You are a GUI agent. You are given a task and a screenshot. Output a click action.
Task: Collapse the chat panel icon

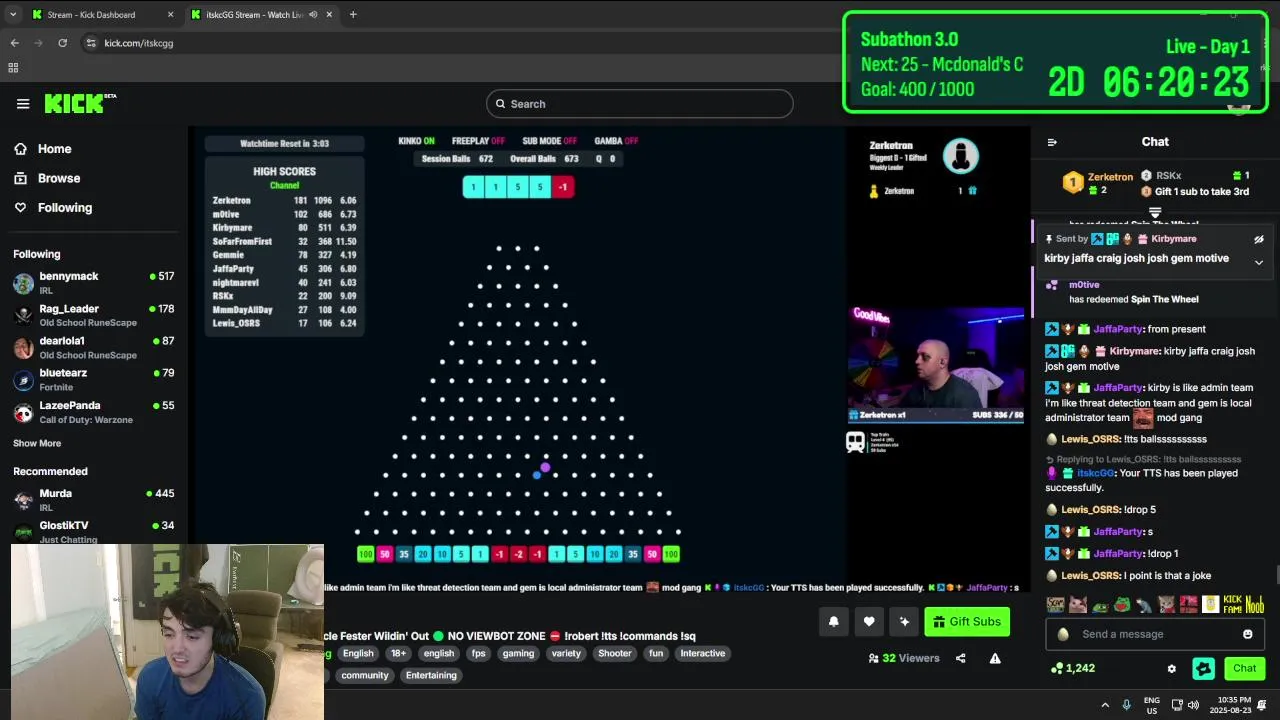1052,142
